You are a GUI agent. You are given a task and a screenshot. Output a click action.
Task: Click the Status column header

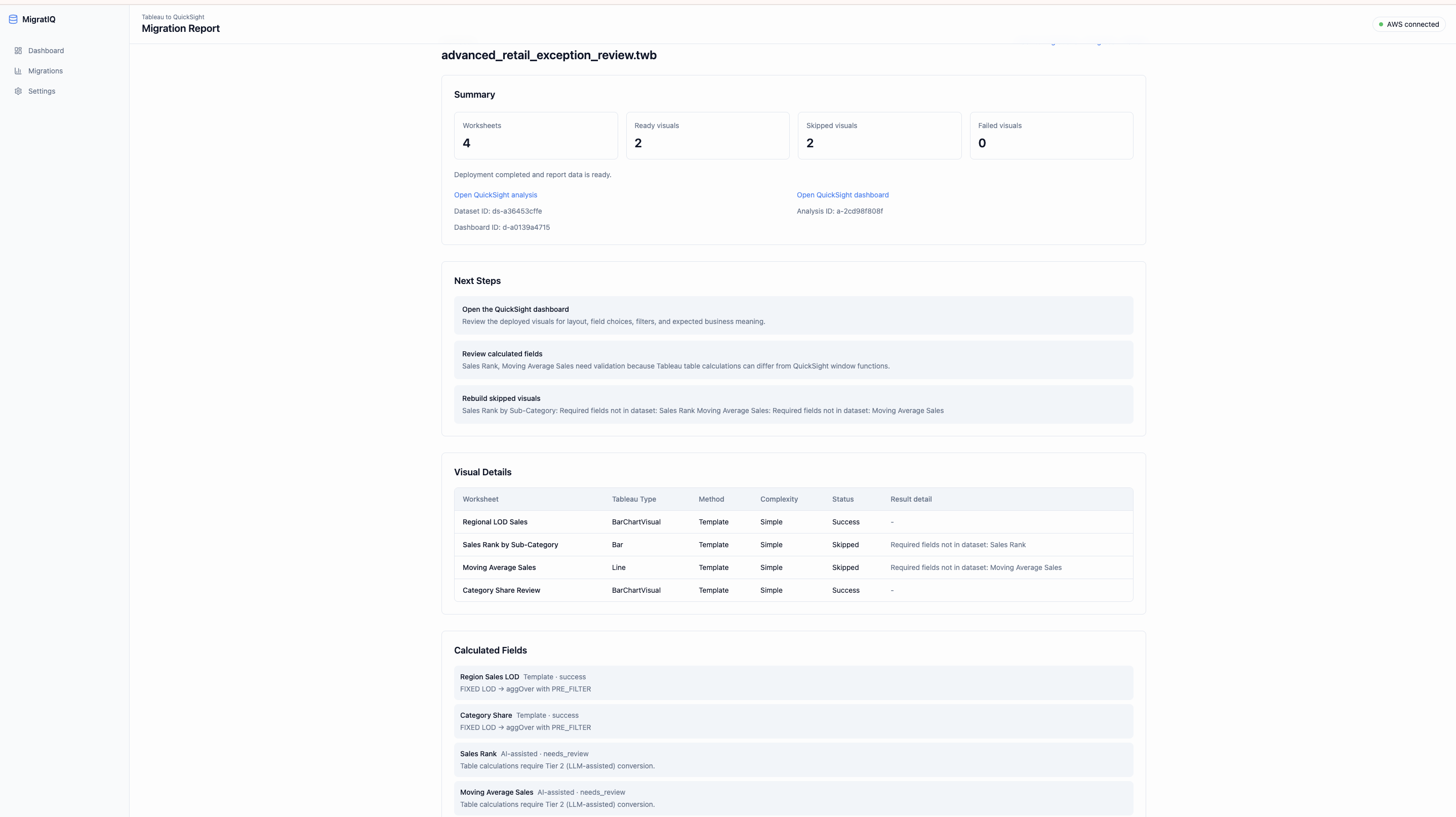coord(843,500)
